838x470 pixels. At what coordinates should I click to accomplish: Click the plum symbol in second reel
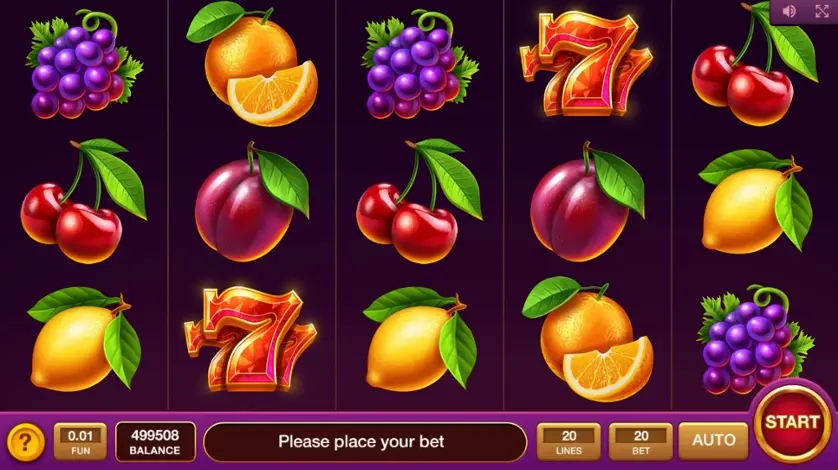[252, 202]
